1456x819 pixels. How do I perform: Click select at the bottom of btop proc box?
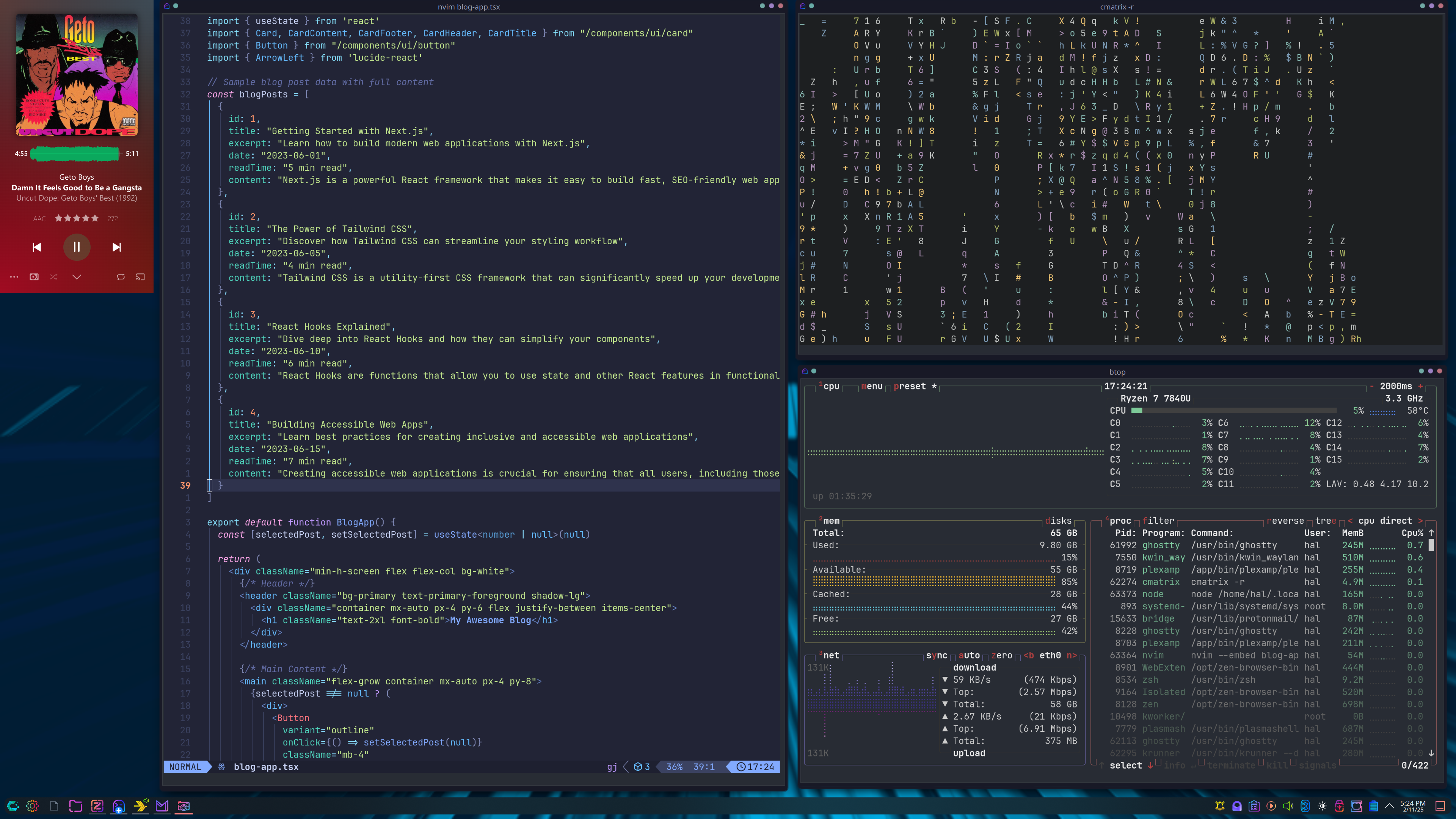coord(1125,765)
